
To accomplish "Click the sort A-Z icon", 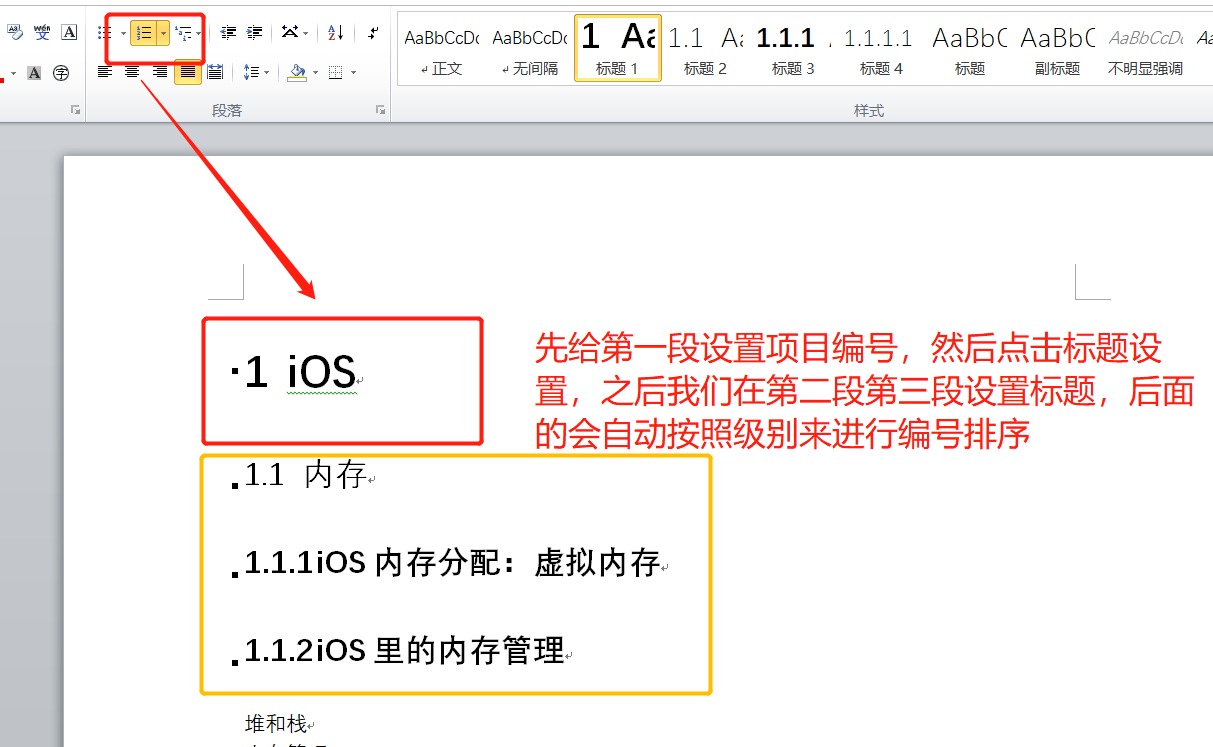I will (x=336, y=33).
